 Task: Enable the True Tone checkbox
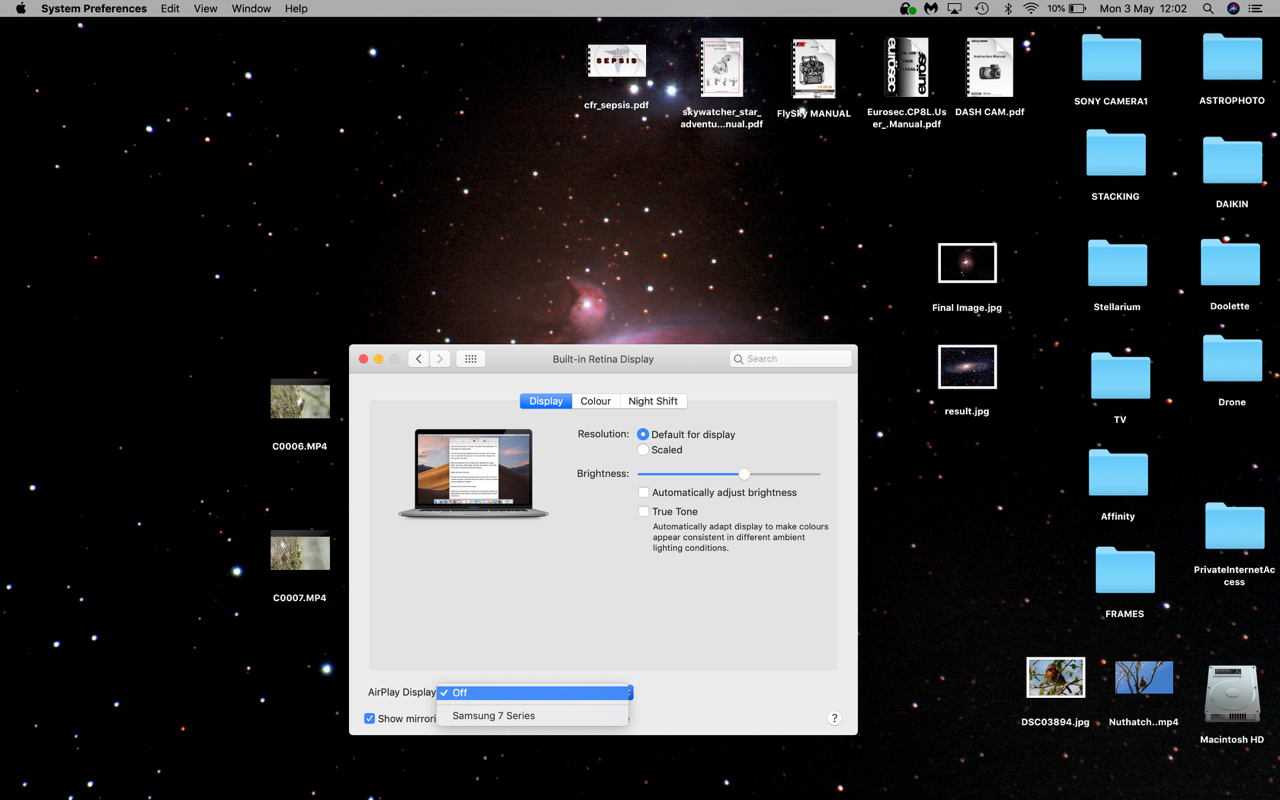[x=644, y=511]
